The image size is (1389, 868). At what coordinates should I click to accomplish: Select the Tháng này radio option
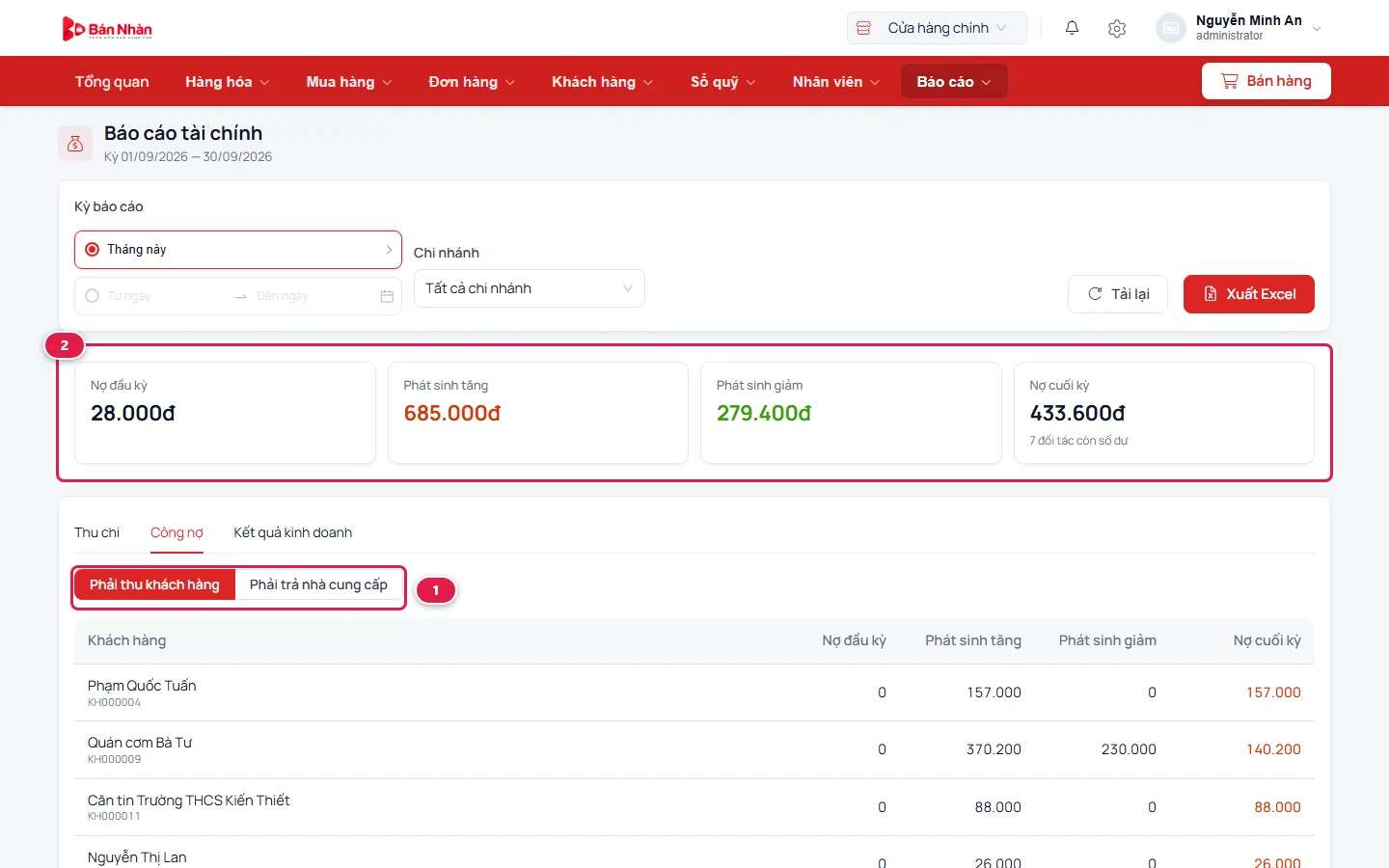tap(93, 250)
